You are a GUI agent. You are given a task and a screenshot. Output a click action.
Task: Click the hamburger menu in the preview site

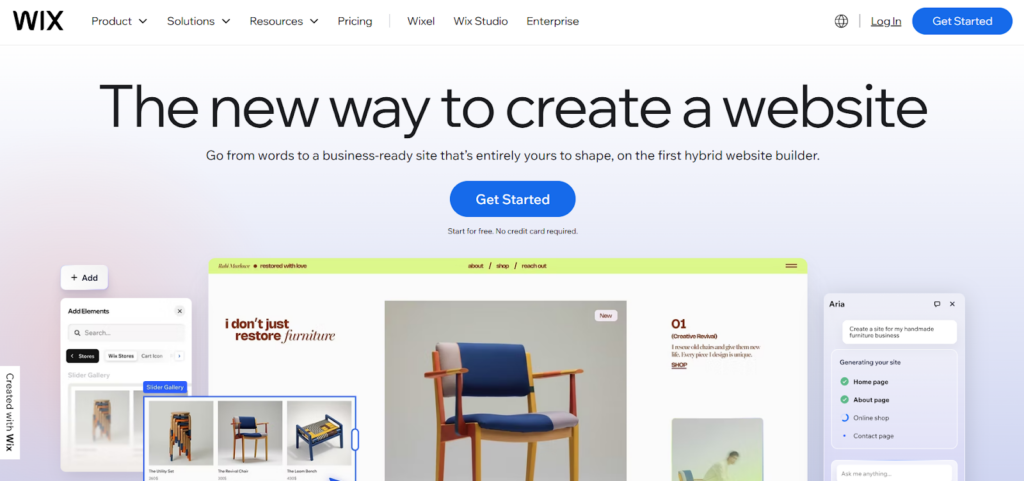pos(791,266)
